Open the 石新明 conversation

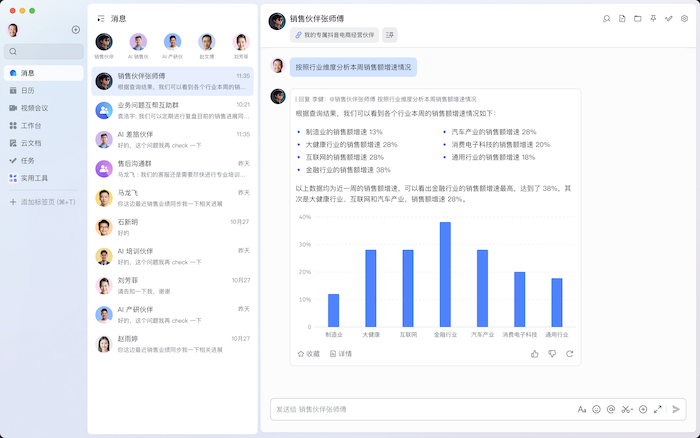(172, 227)
